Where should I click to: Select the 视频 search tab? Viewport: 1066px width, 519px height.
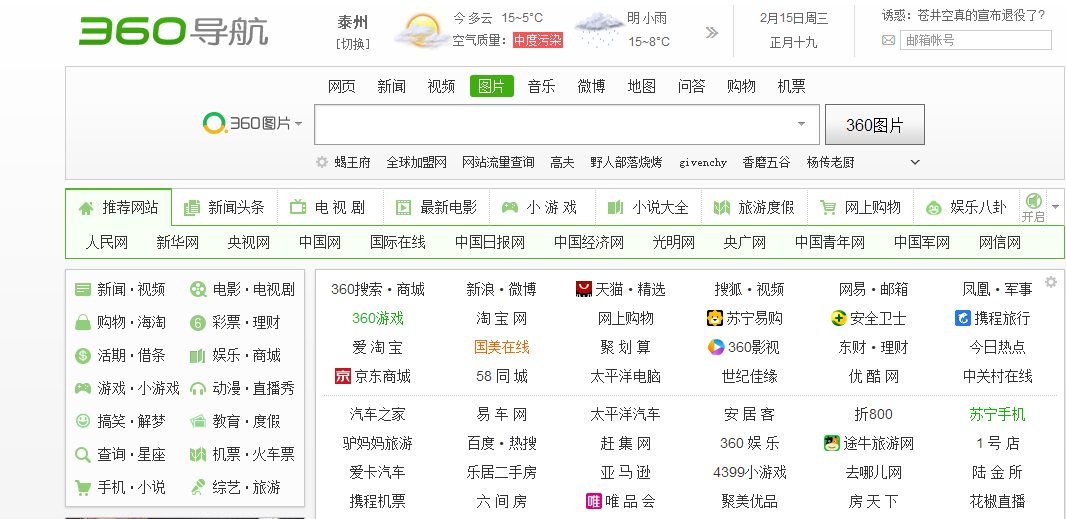point(441,86)
